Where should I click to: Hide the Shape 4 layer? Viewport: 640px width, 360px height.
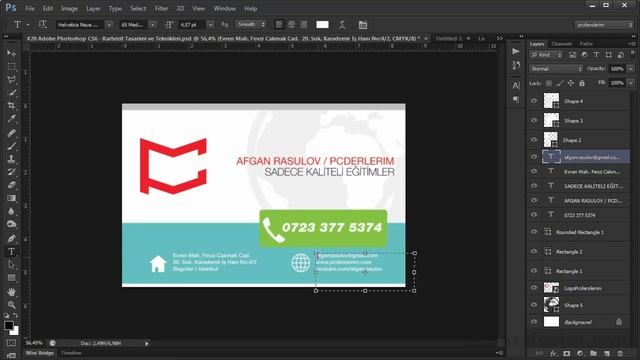[x=534, y=101]
